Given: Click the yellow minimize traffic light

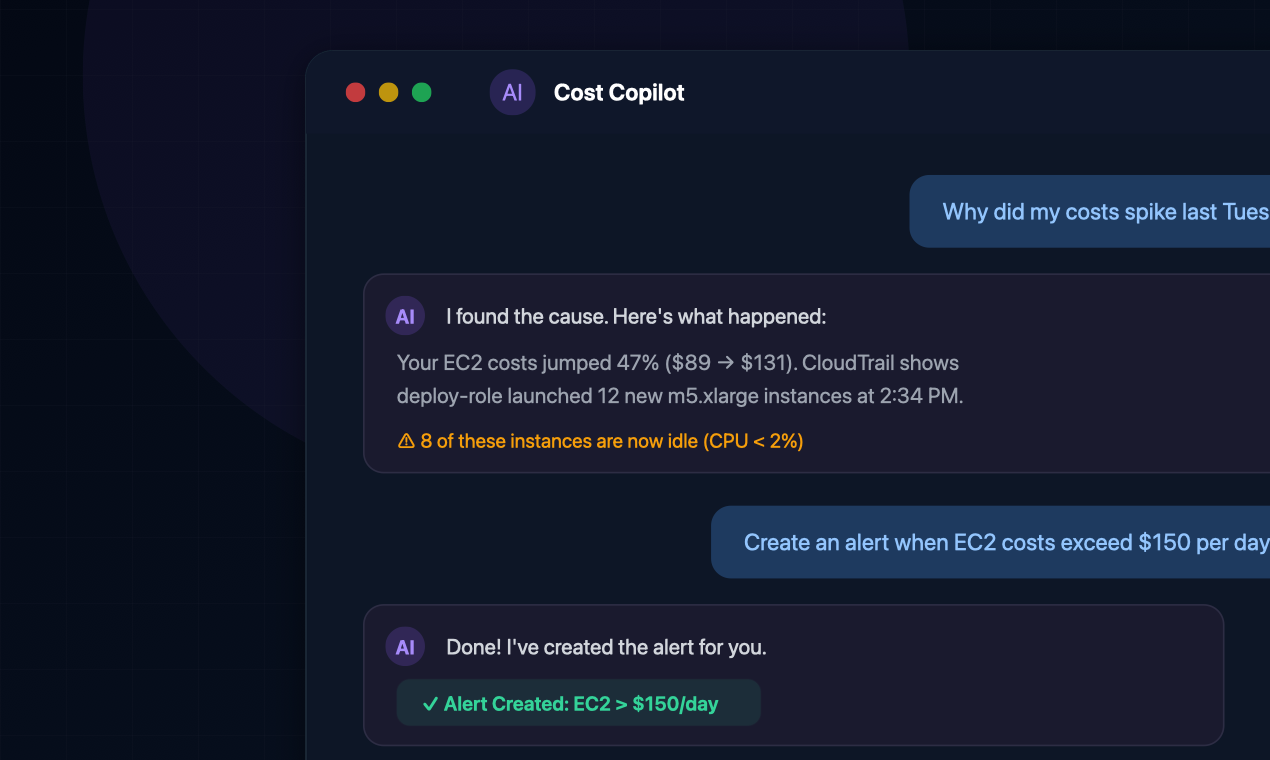Looking at the screenshot, I should (x=388, y=92).
